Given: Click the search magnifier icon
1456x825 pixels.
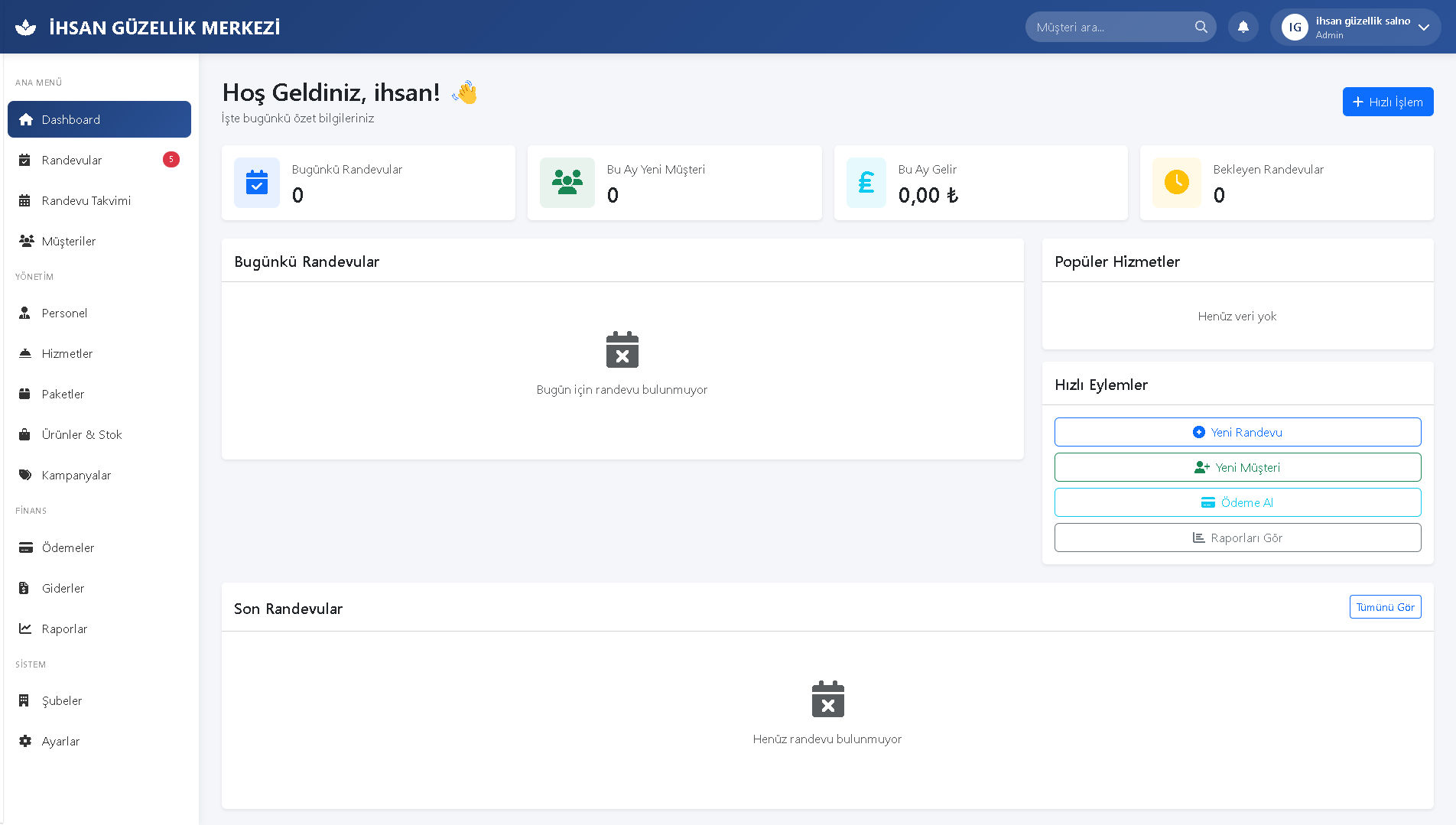Looking at the screenshot, I should 1201,27.
